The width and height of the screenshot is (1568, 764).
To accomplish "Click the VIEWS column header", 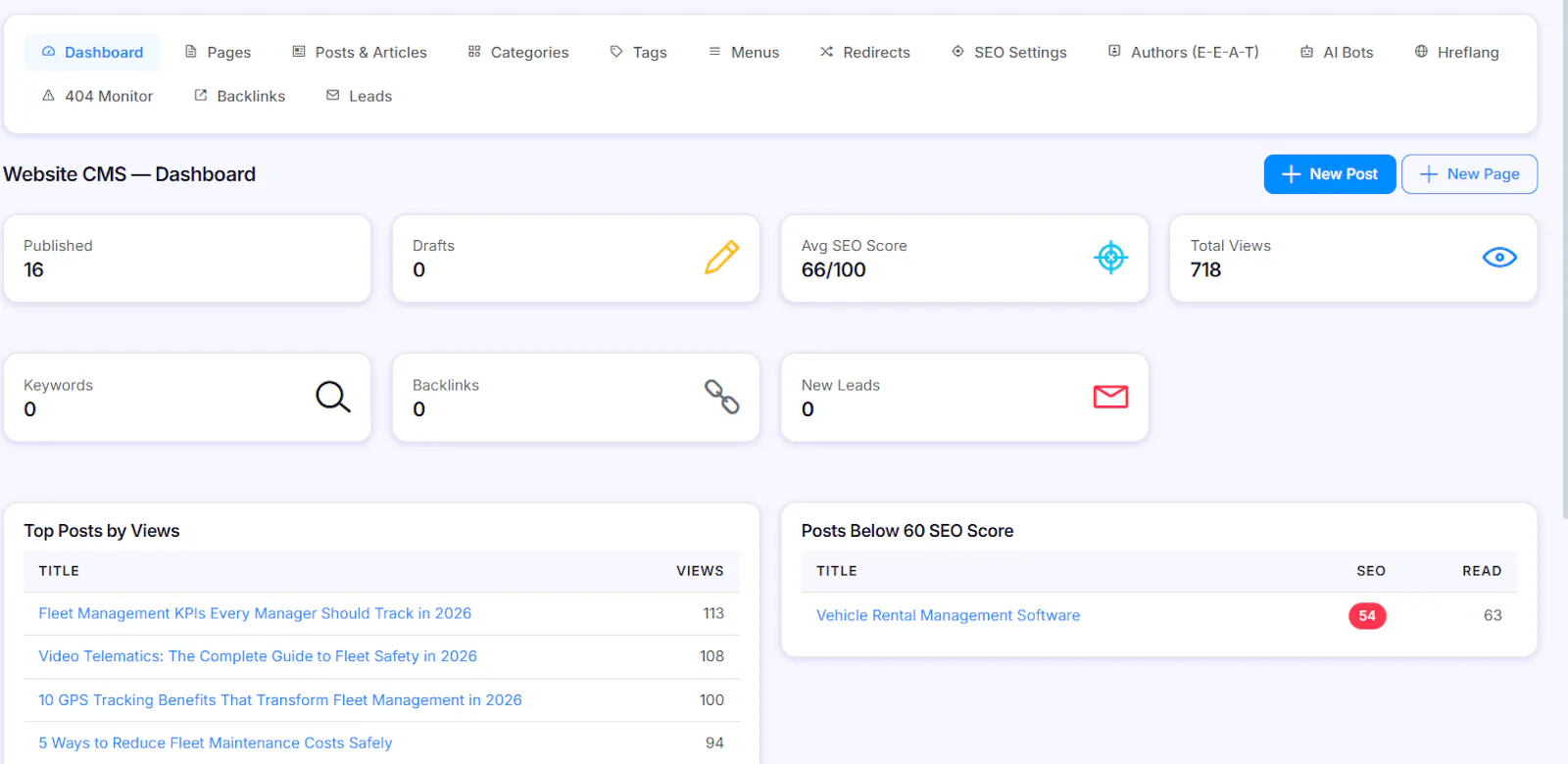I will click(700, 571).
